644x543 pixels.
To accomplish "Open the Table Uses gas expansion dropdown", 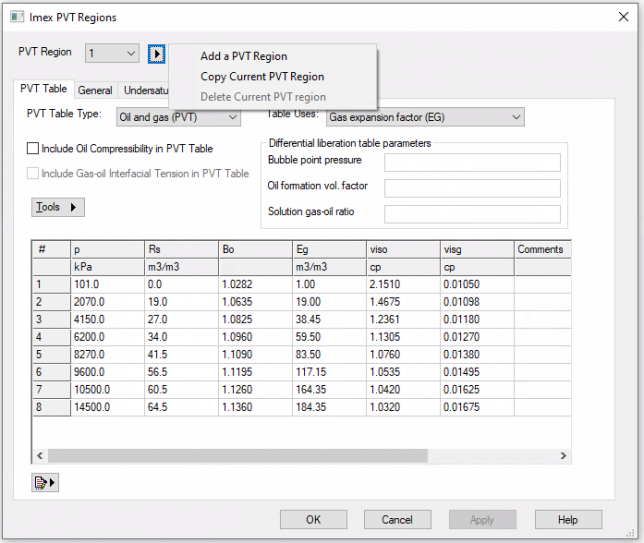I will pyautogui.click(x=426, y=117).
